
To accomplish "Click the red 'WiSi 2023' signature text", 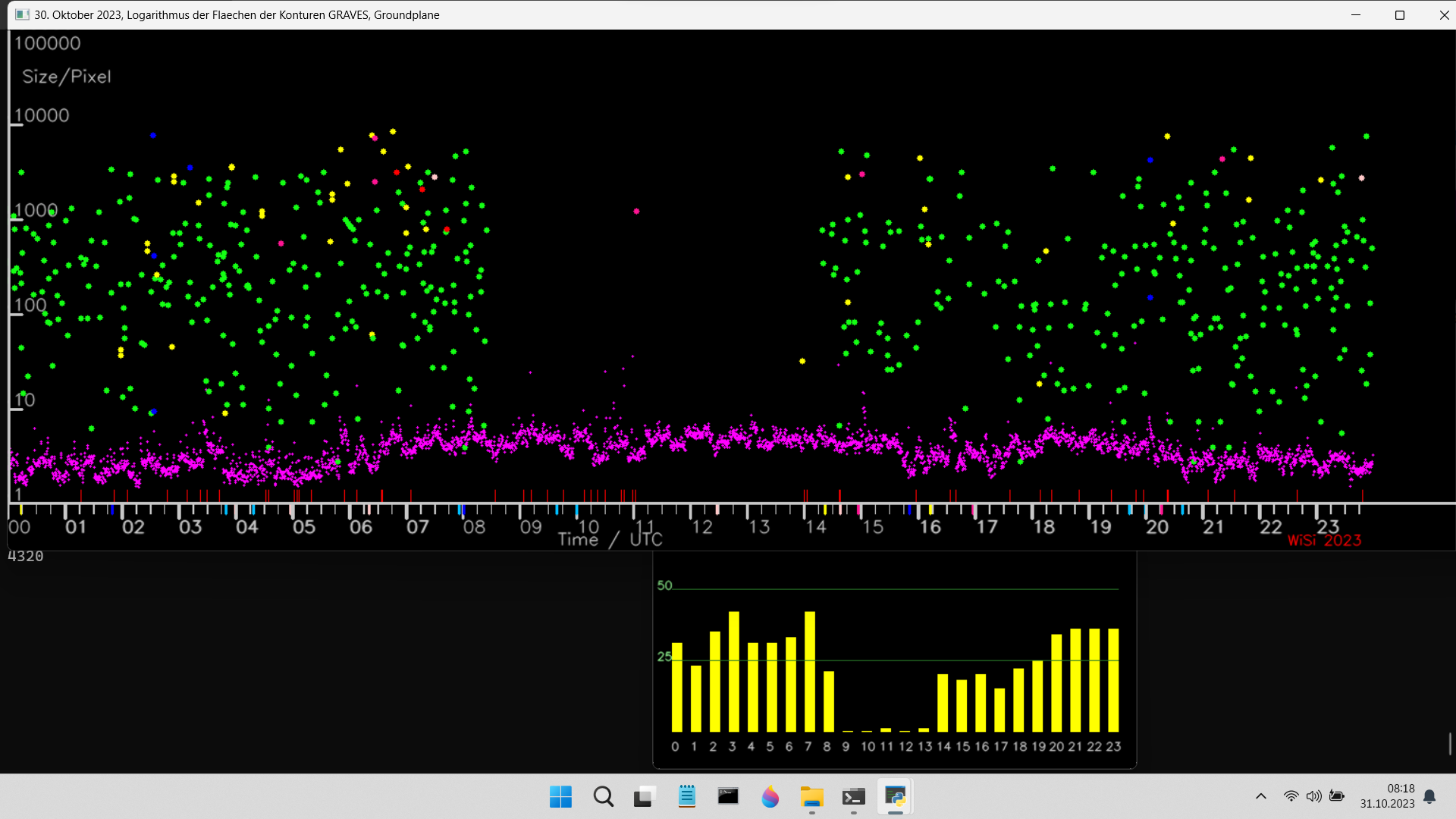I will [x=1324, y=541].
